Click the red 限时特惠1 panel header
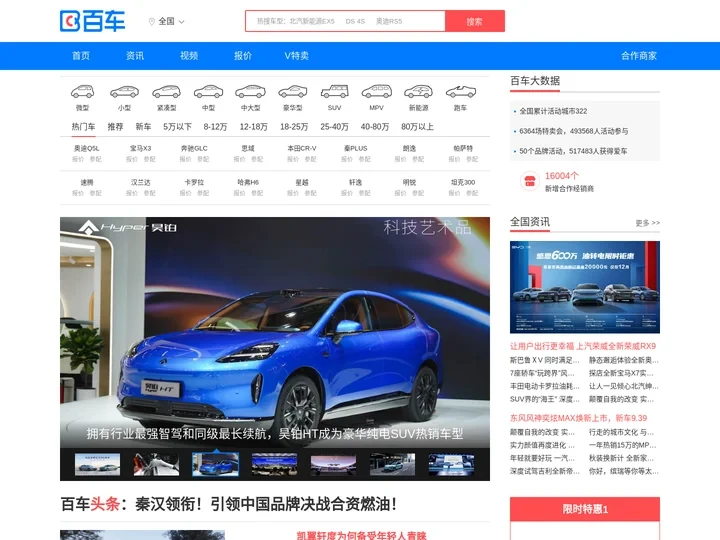 click(585, 509)
